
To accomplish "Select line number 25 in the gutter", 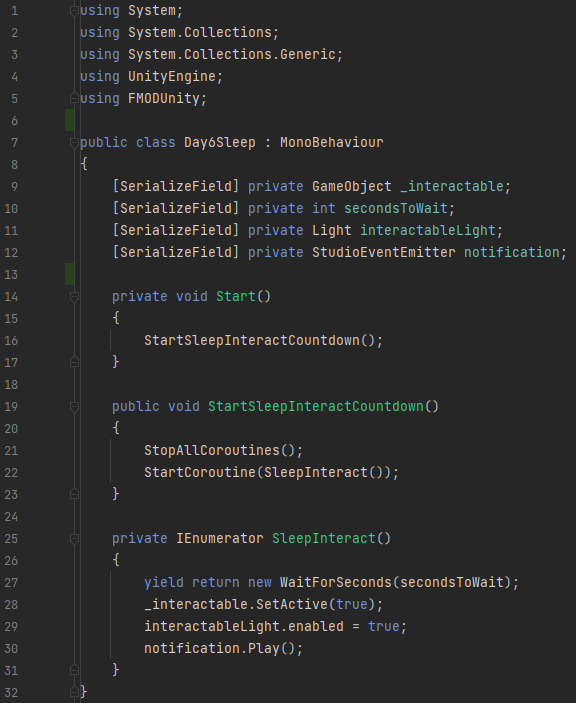I will 11,538.
